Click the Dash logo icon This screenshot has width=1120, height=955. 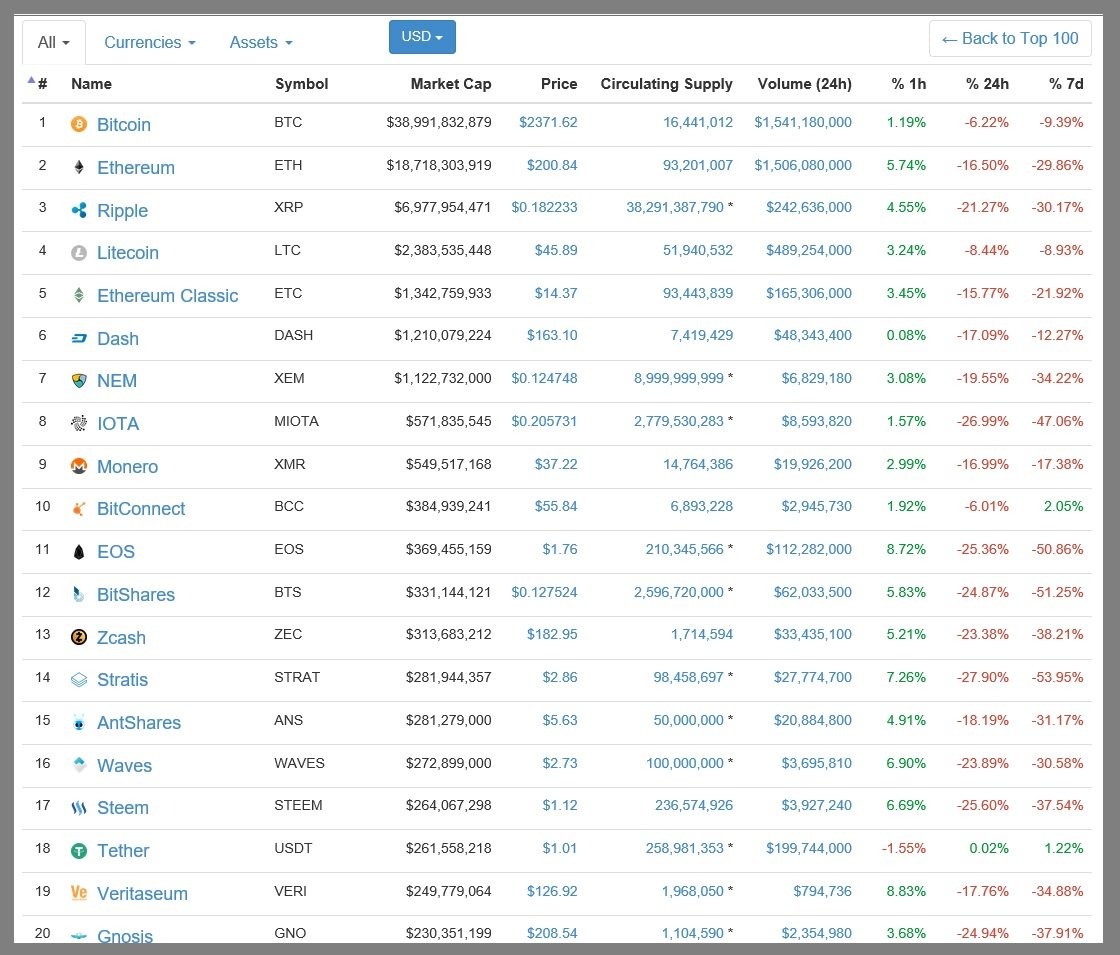click(x=79, y=338)
